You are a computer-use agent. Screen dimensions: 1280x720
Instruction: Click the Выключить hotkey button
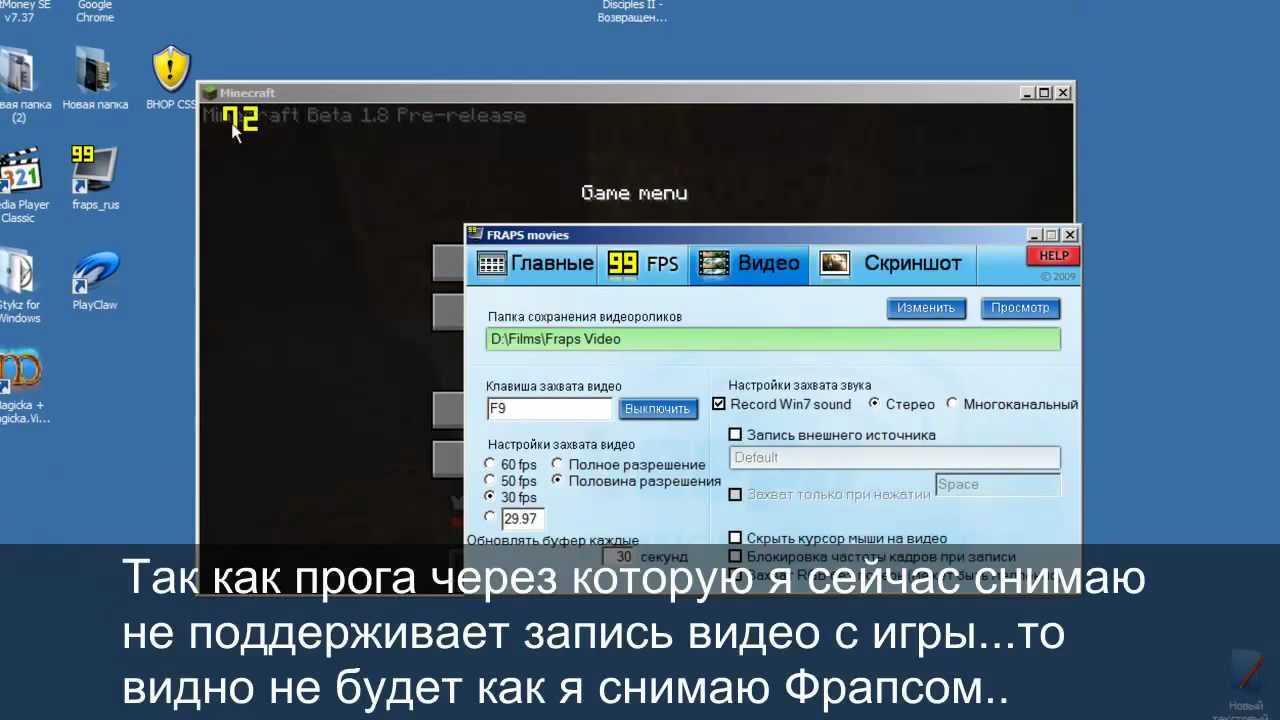[x=657, y=409]
